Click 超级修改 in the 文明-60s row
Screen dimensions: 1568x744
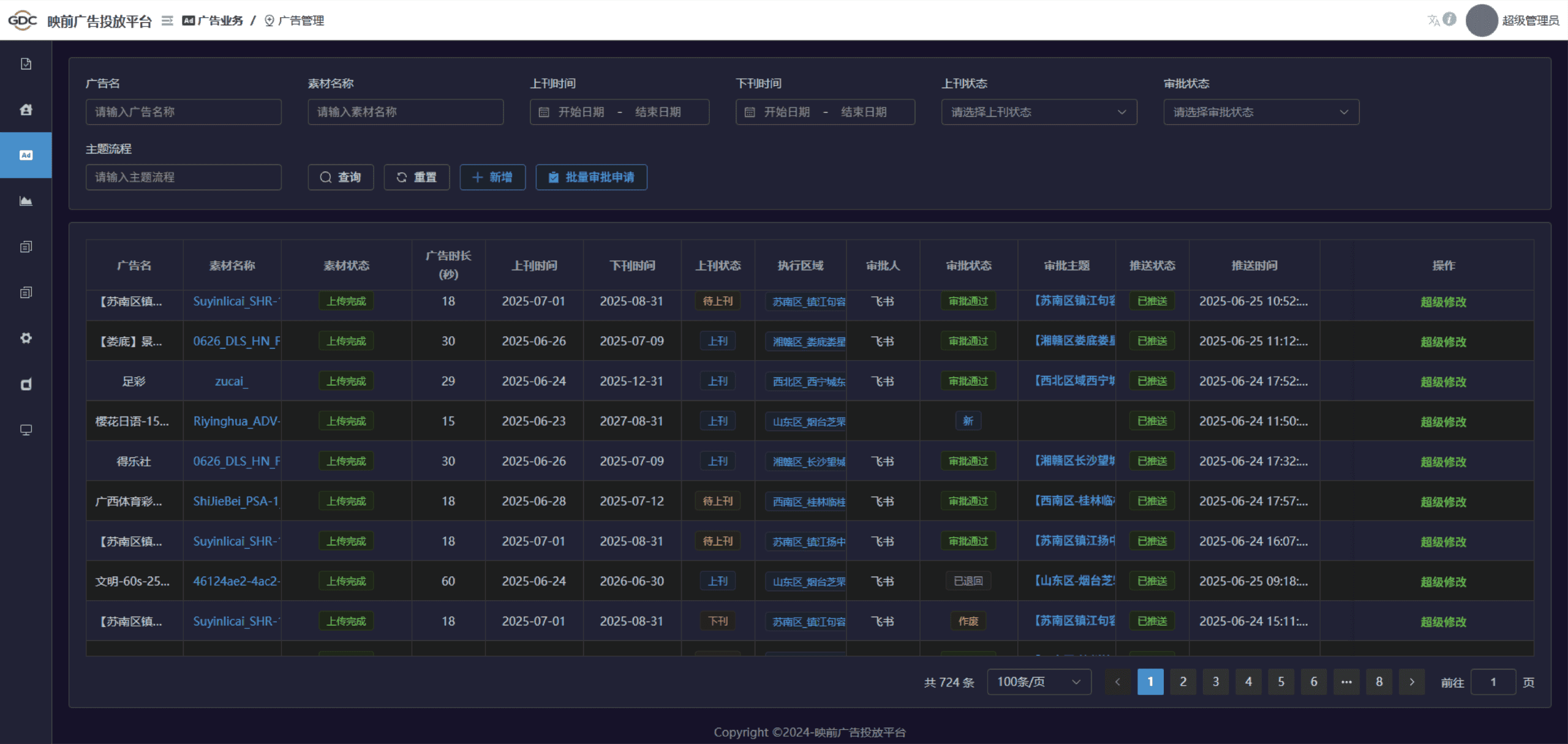point(1443,582)
